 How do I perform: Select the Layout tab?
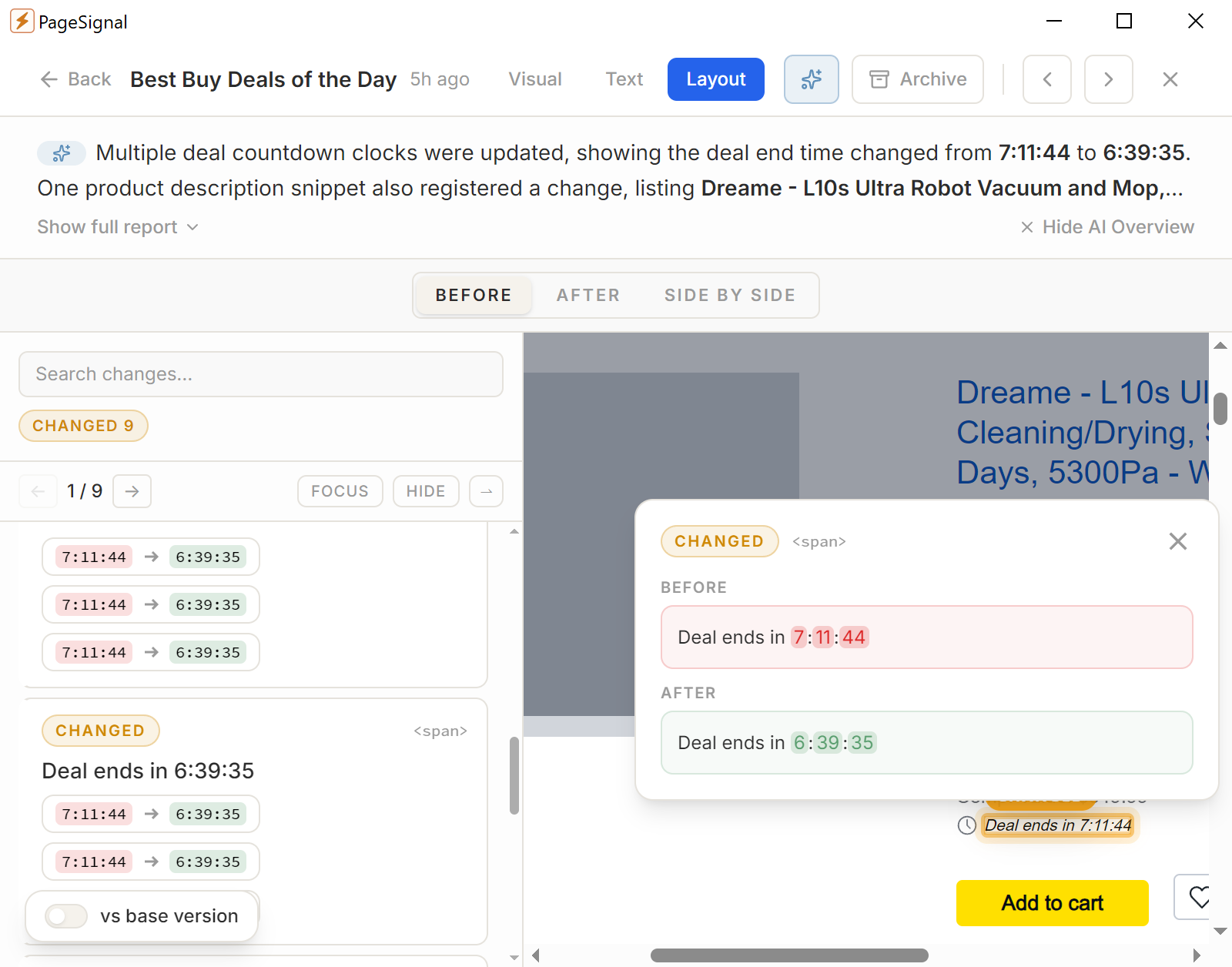(x=716, y=79)
